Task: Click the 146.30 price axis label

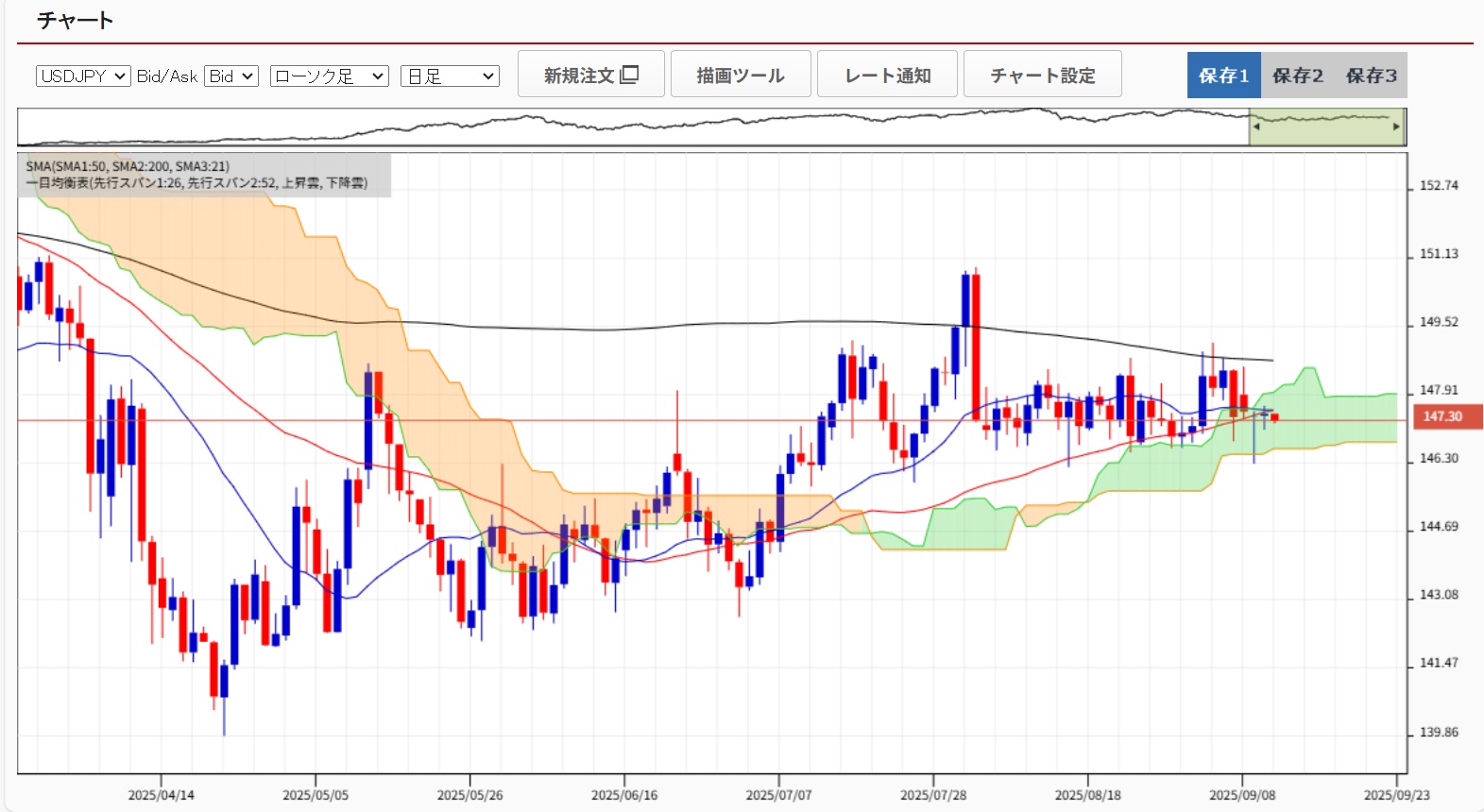Action: (x=1439, y=458)
